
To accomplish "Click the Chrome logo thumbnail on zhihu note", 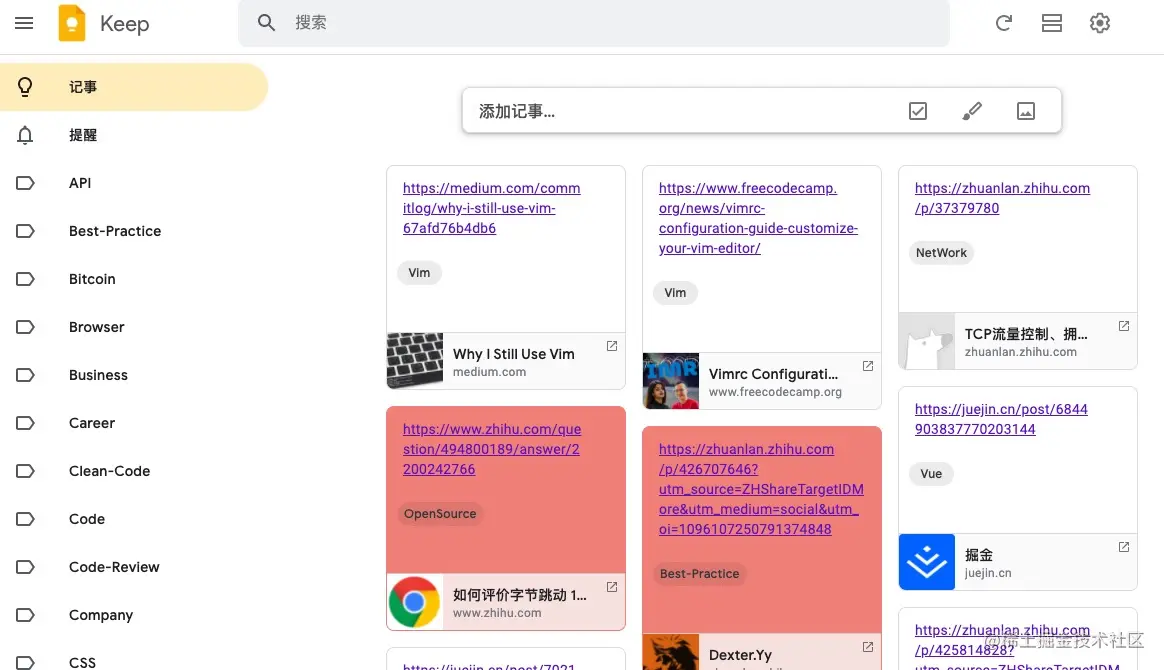I will click(415, 602).
